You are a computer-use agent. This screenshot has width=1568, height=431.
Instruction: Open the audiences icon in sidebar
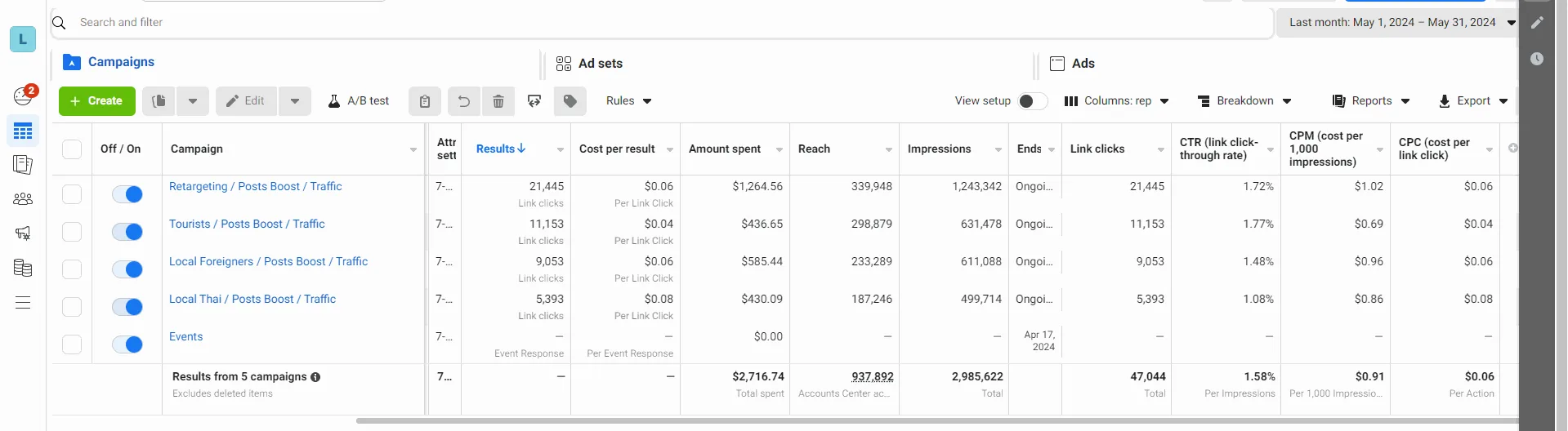point(23,198)
